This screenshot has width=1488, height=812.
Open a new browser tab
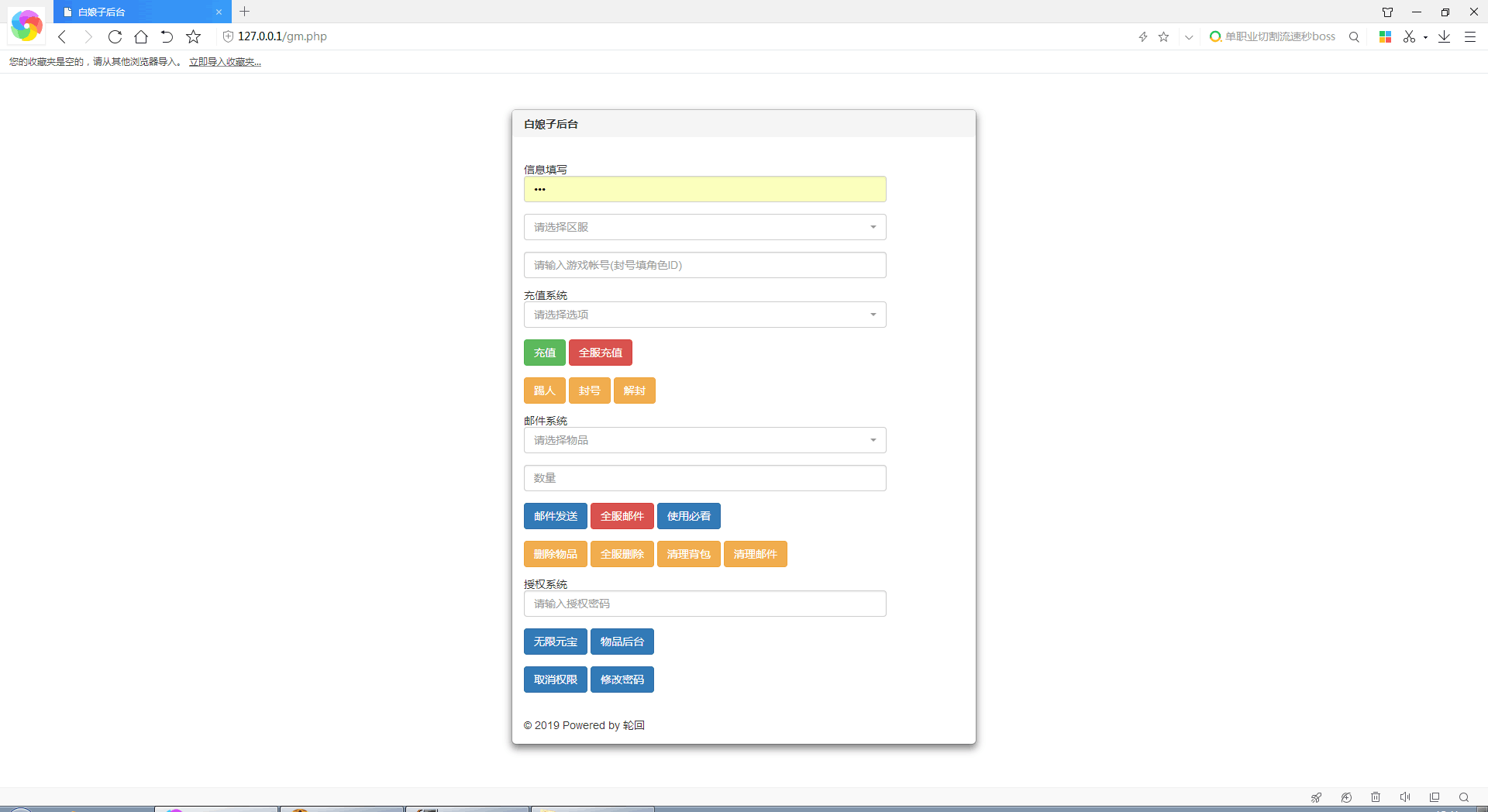[245, 12]
